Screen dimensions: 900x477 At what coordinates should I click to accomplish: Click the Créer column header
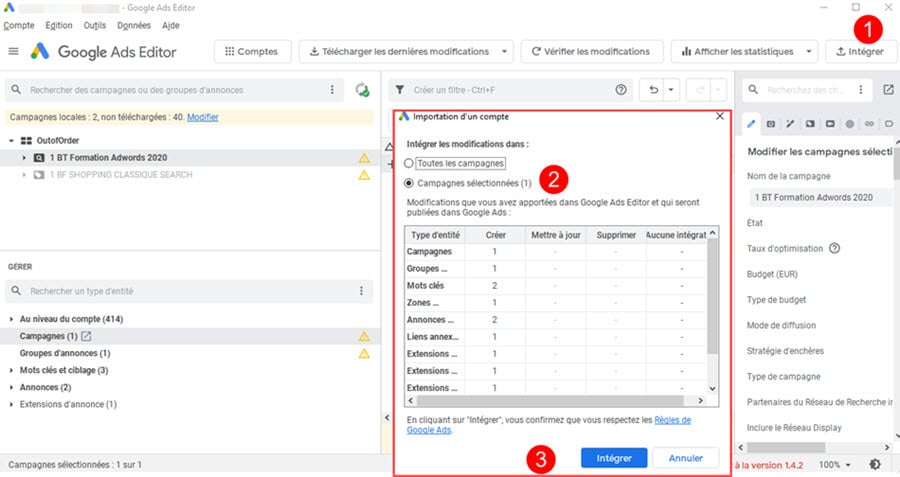[x=495, y=235]
